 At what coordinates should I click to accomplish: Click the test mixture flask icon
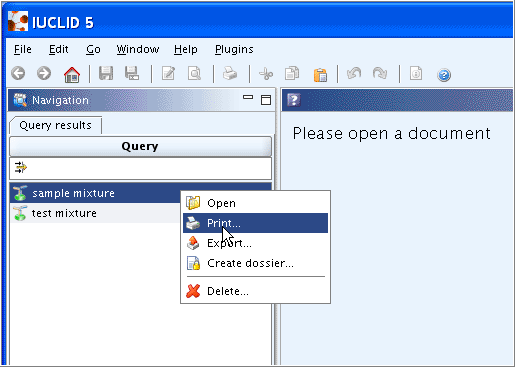(x=20, y=213)
